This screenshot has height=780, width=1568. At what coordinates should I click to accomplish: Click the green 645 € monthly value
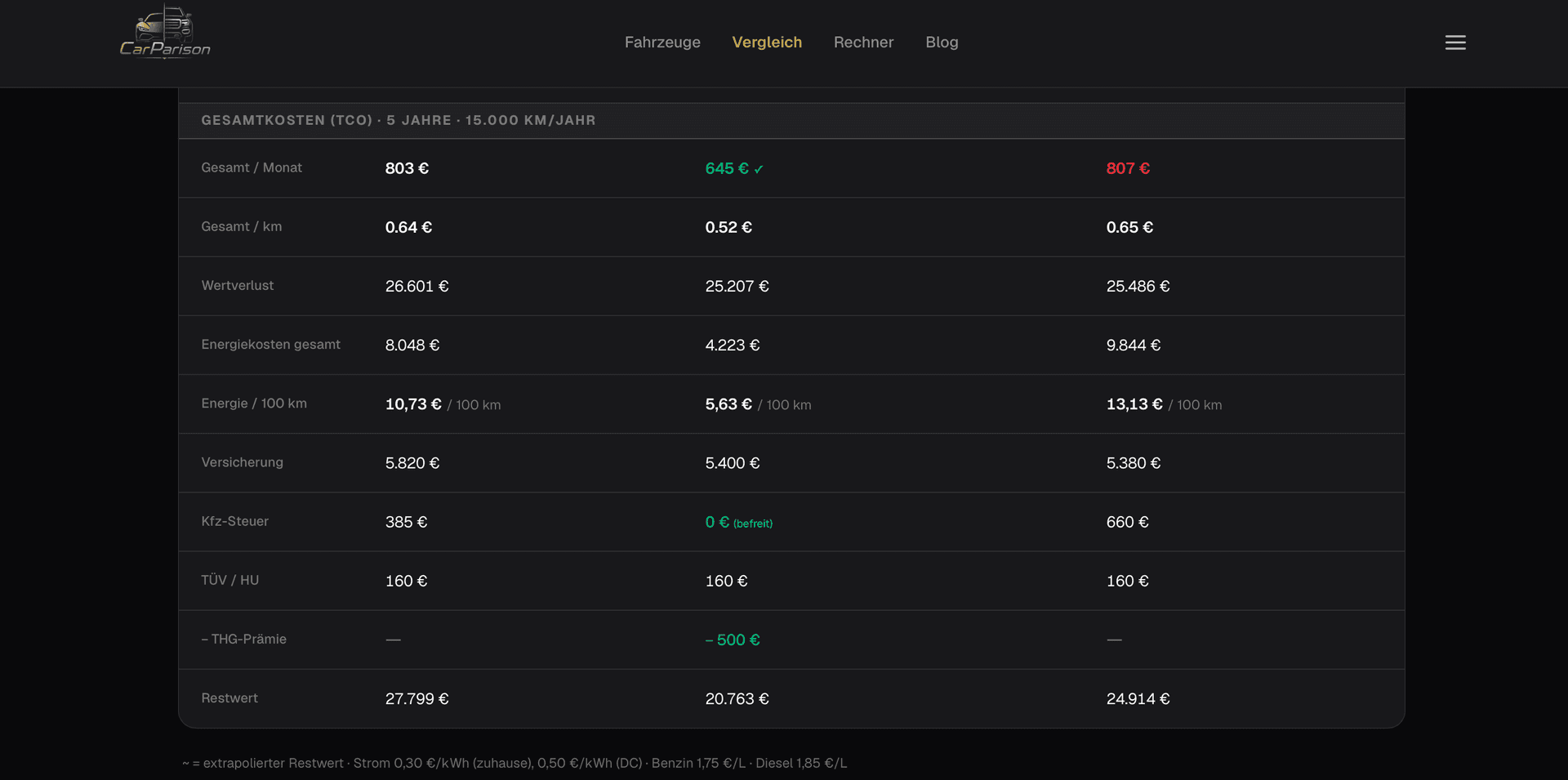[x=727, y=168]
